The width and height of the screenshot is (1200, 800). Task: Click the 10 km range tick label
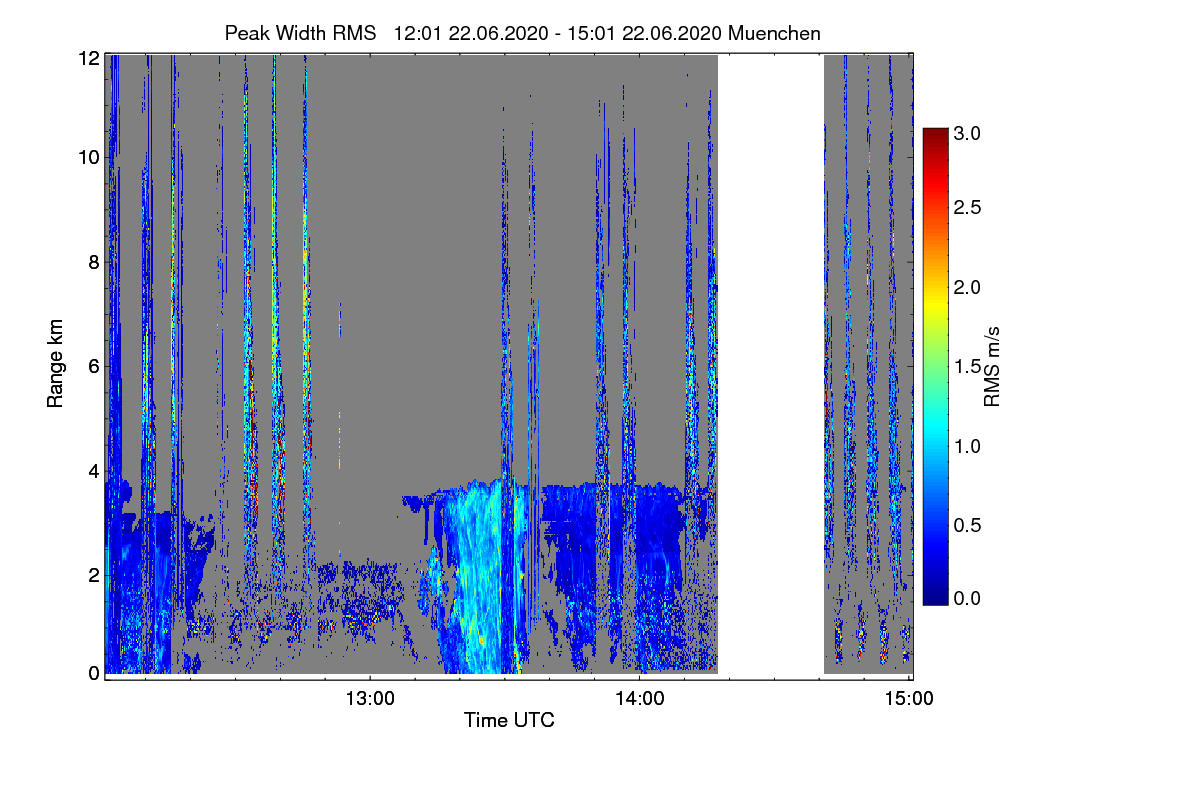tap(88, 158)
